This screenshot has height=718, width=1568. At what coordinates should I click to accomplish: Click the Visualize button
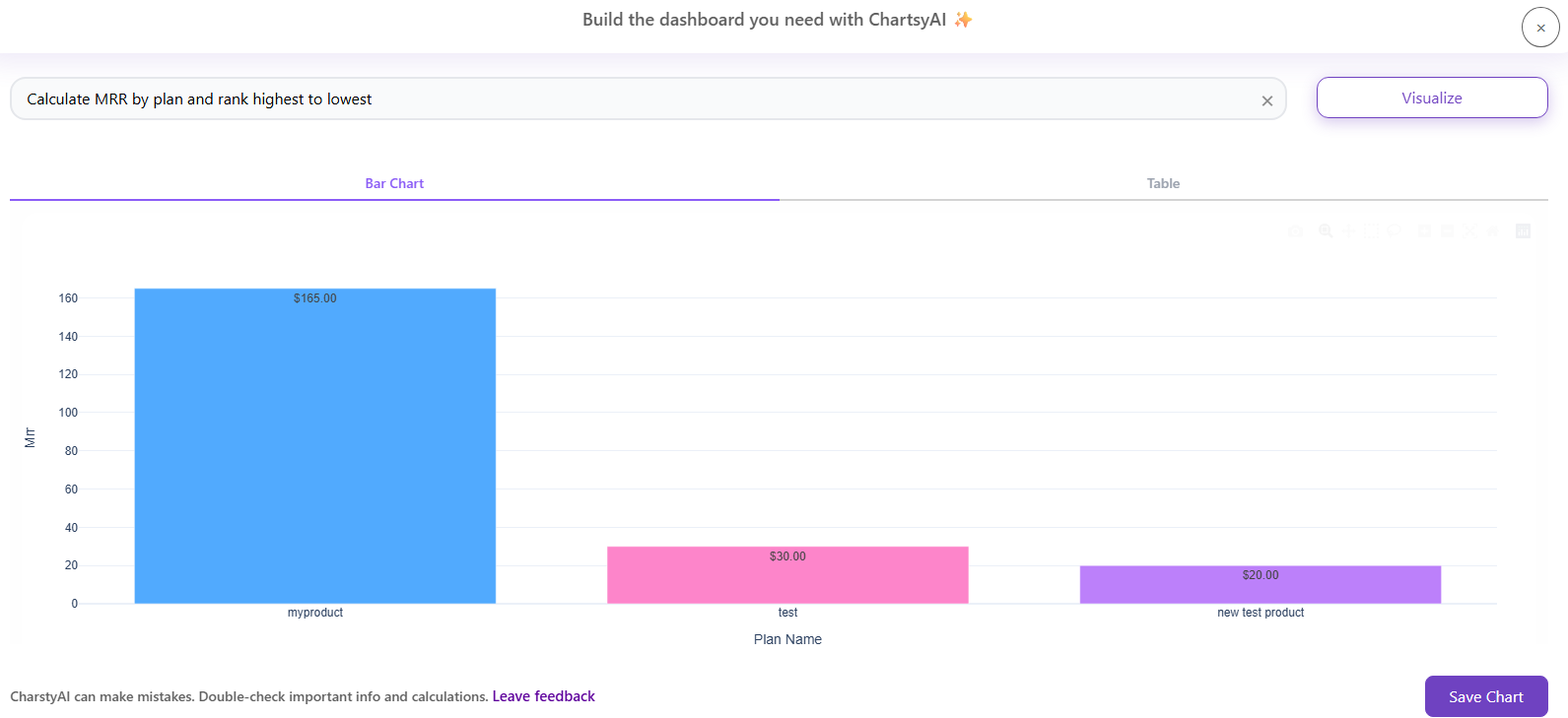tap(1431, 98)
